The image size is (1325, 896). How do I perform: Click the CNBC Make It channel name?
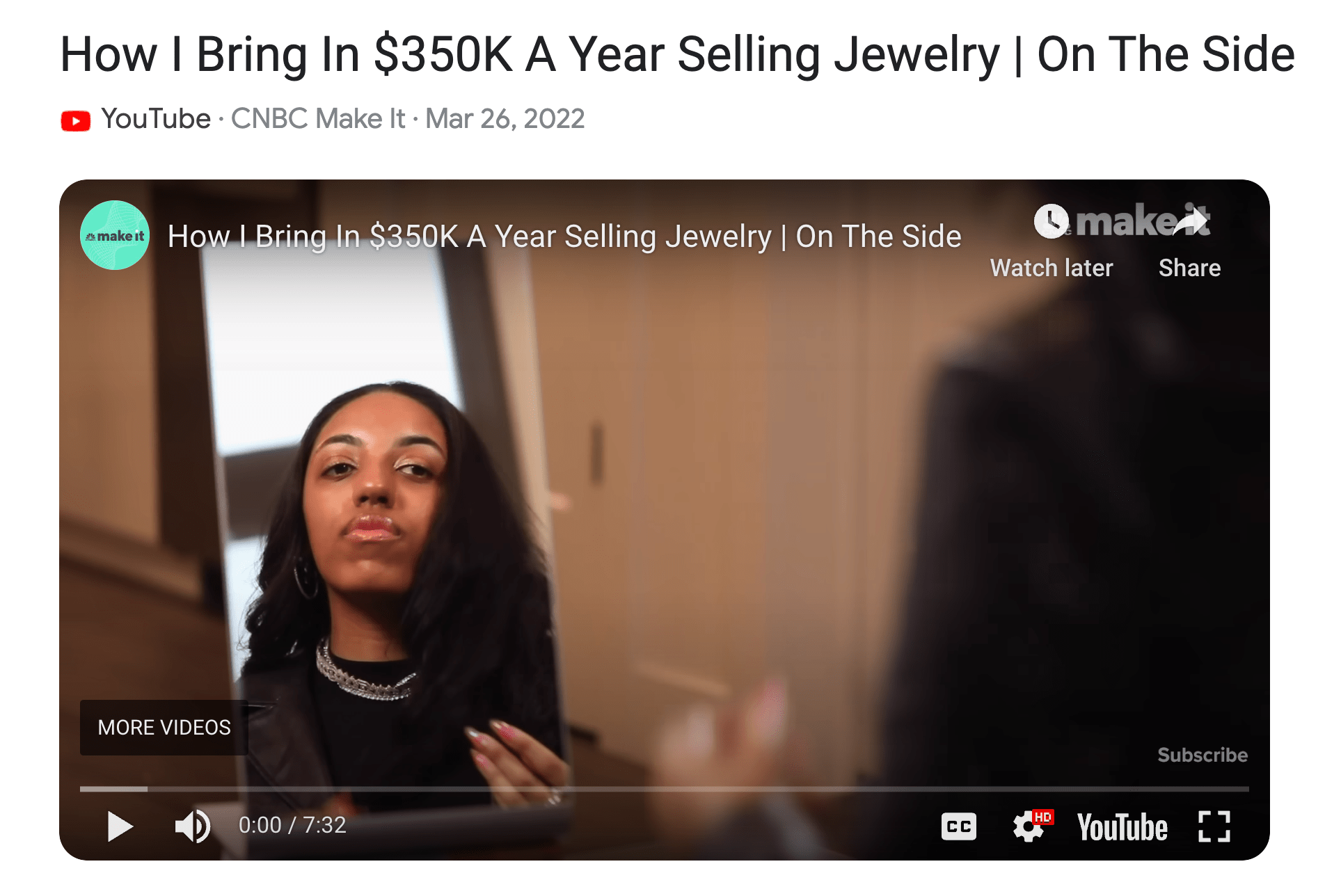tap(318, 119)
